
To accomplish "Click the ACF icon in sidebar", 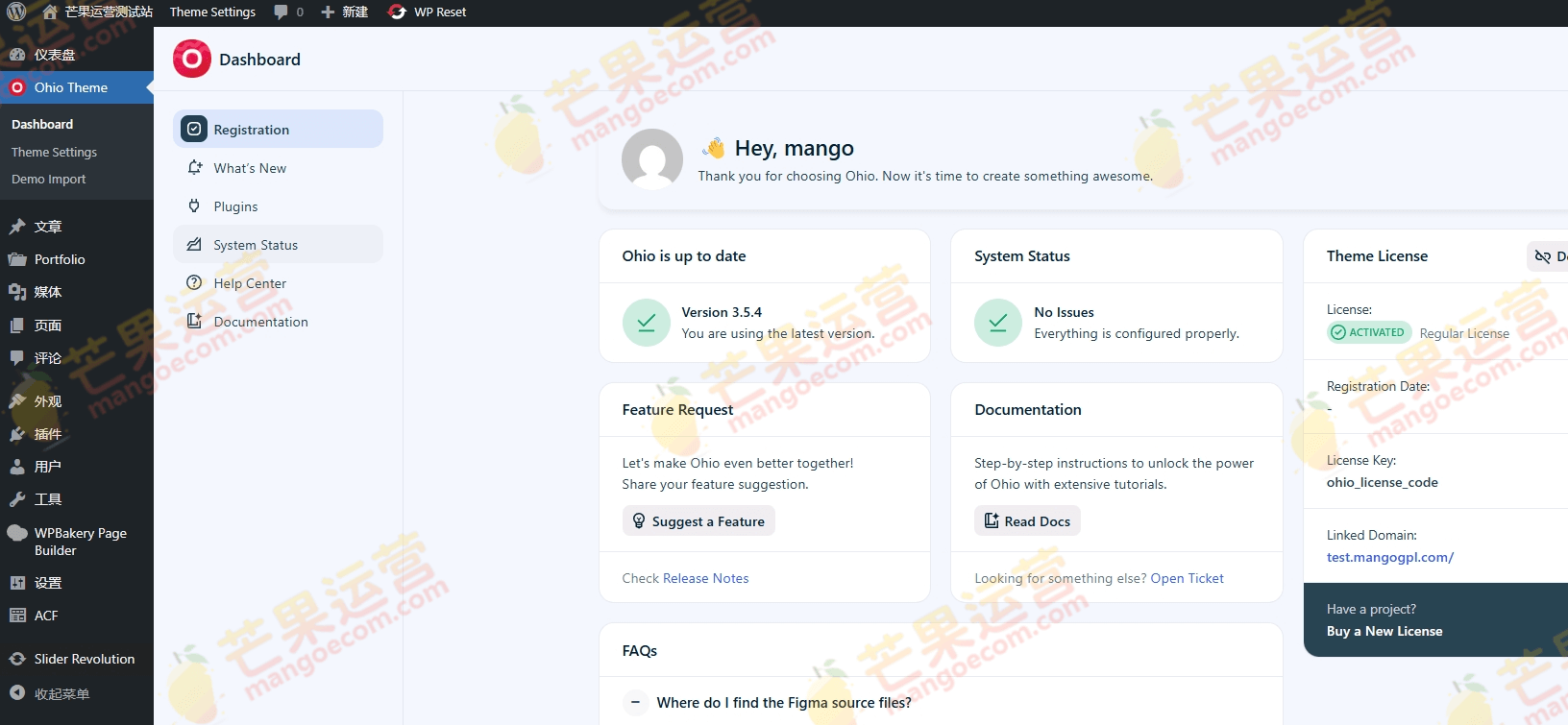I will tap(17, 616).
